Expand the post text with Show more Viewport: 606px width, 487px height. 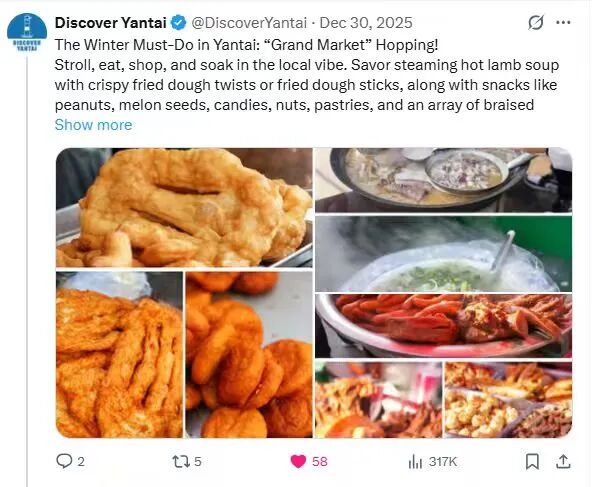tap(93, 125)
